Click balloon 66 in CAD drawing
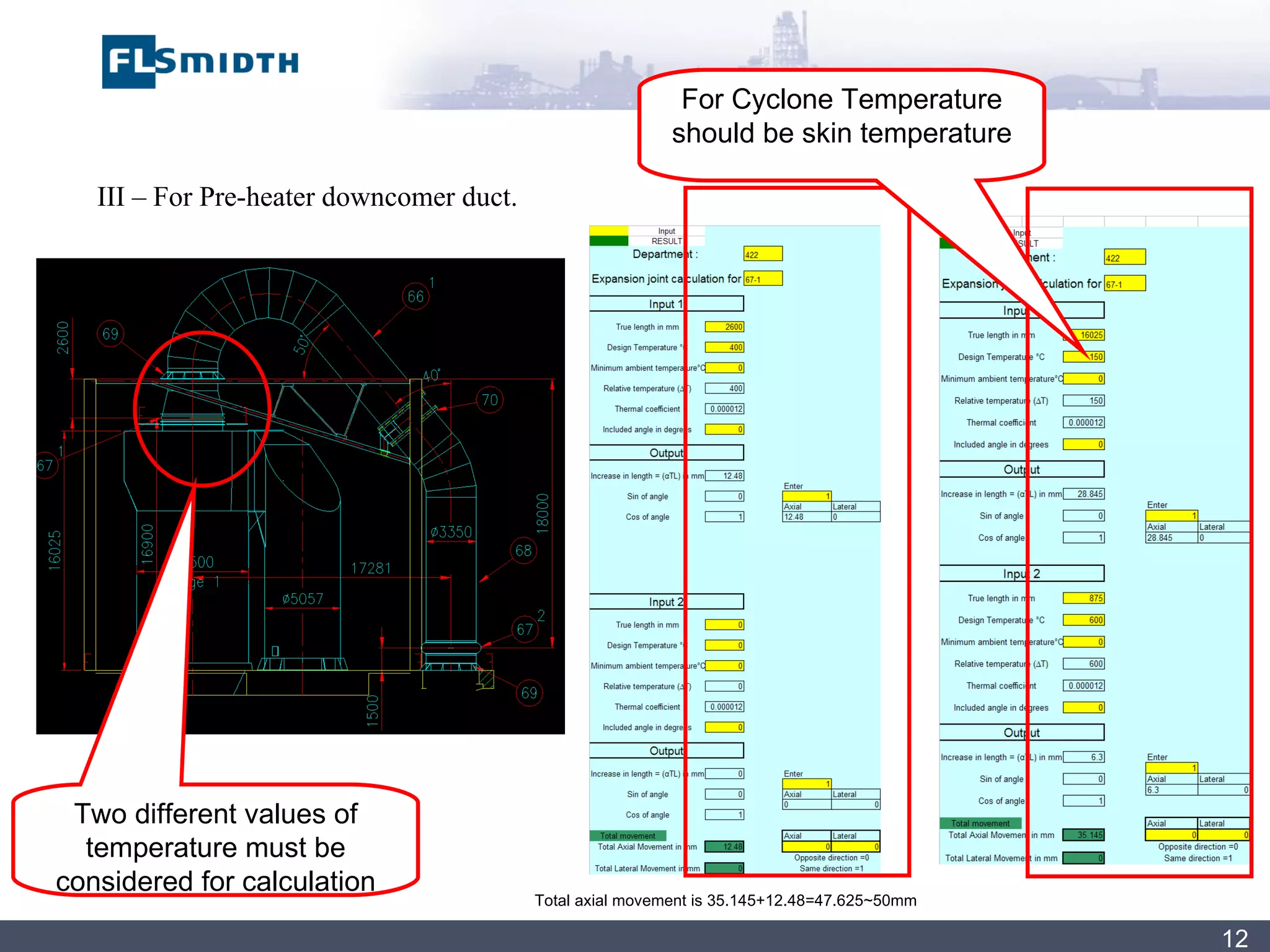The width and height of the screenshot is (1270, 952). pyautogui.click(x=415, y=297)
